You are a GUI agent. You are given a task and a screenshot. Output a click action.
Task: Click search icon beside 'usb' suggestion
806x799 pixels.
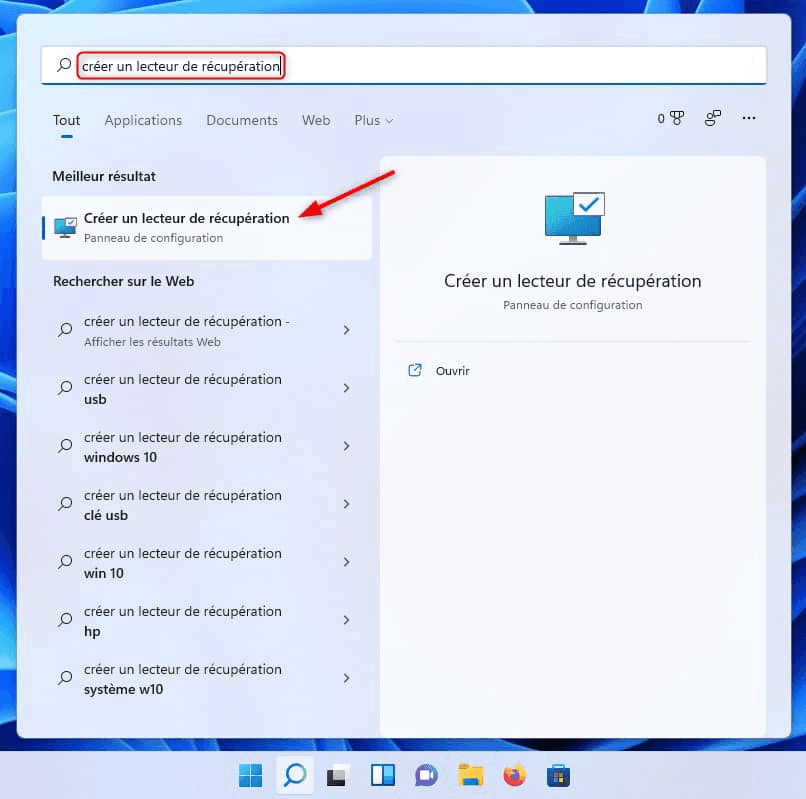pos(65,388)
